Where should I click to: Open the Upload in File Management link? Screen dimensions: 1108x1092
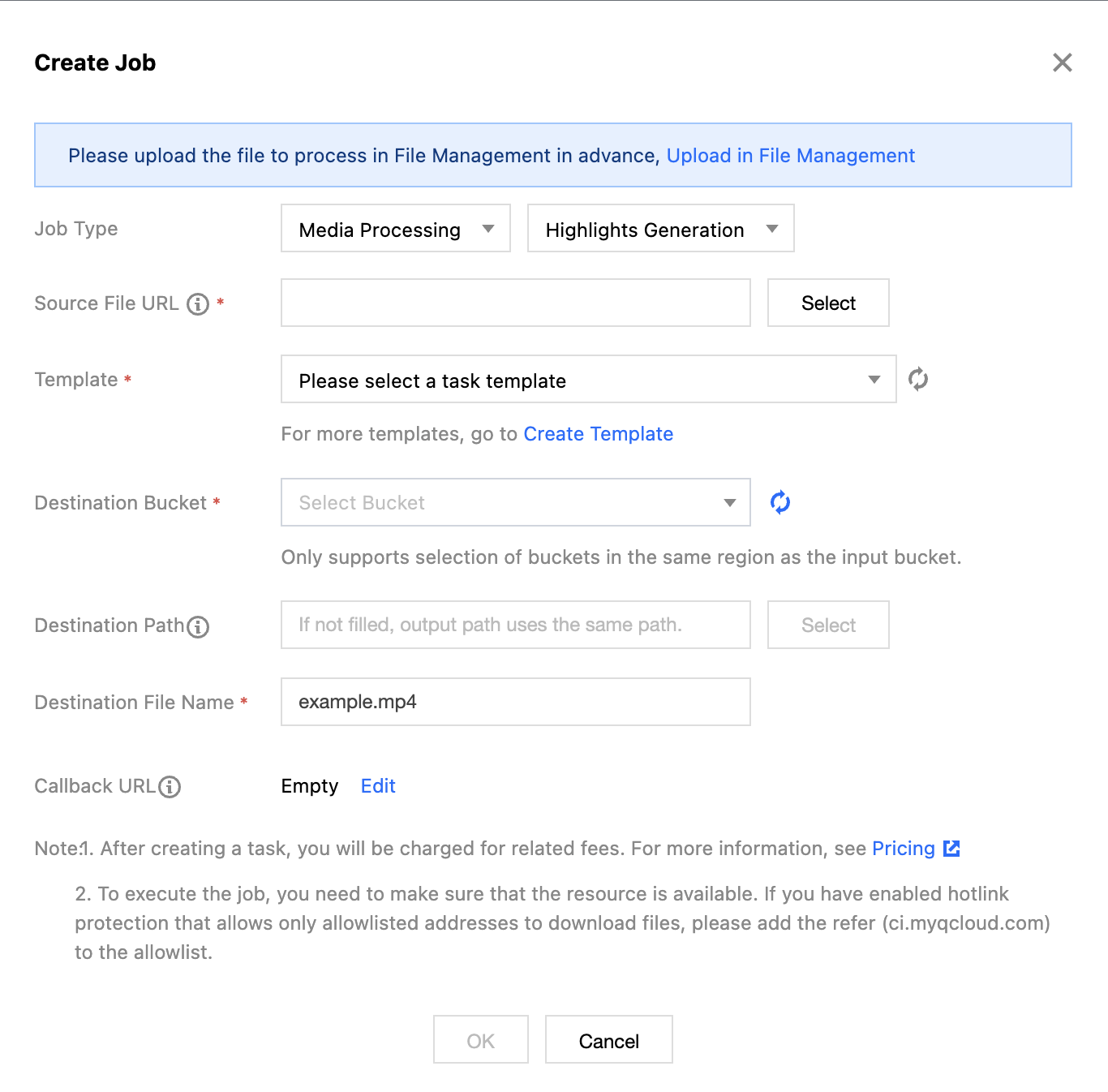[790, 156]
